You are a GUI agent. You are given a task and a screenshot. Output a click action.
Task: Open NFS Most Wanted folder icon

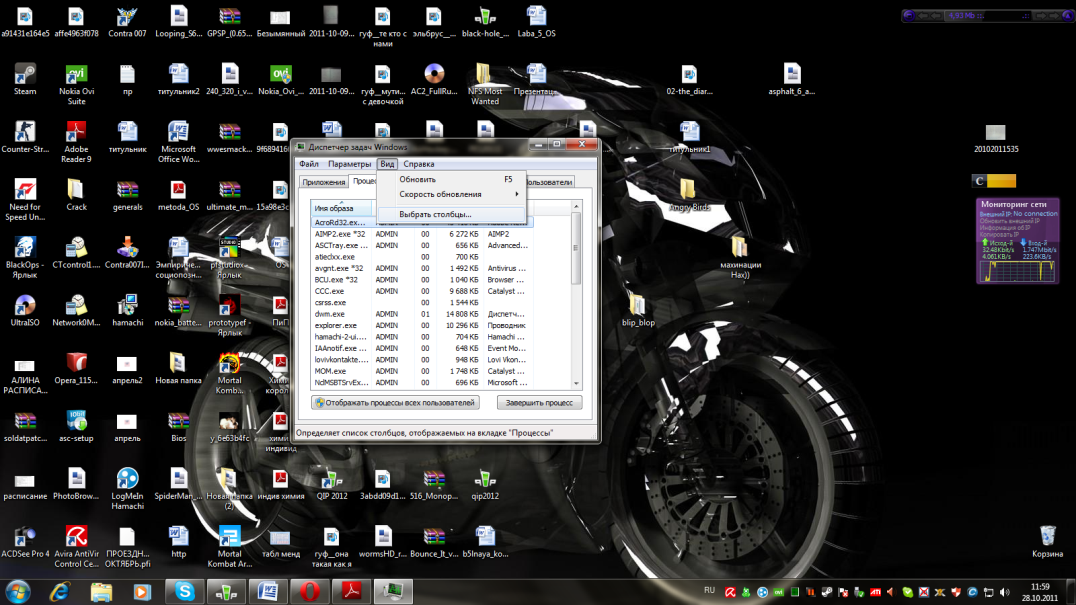click(484, 84)
